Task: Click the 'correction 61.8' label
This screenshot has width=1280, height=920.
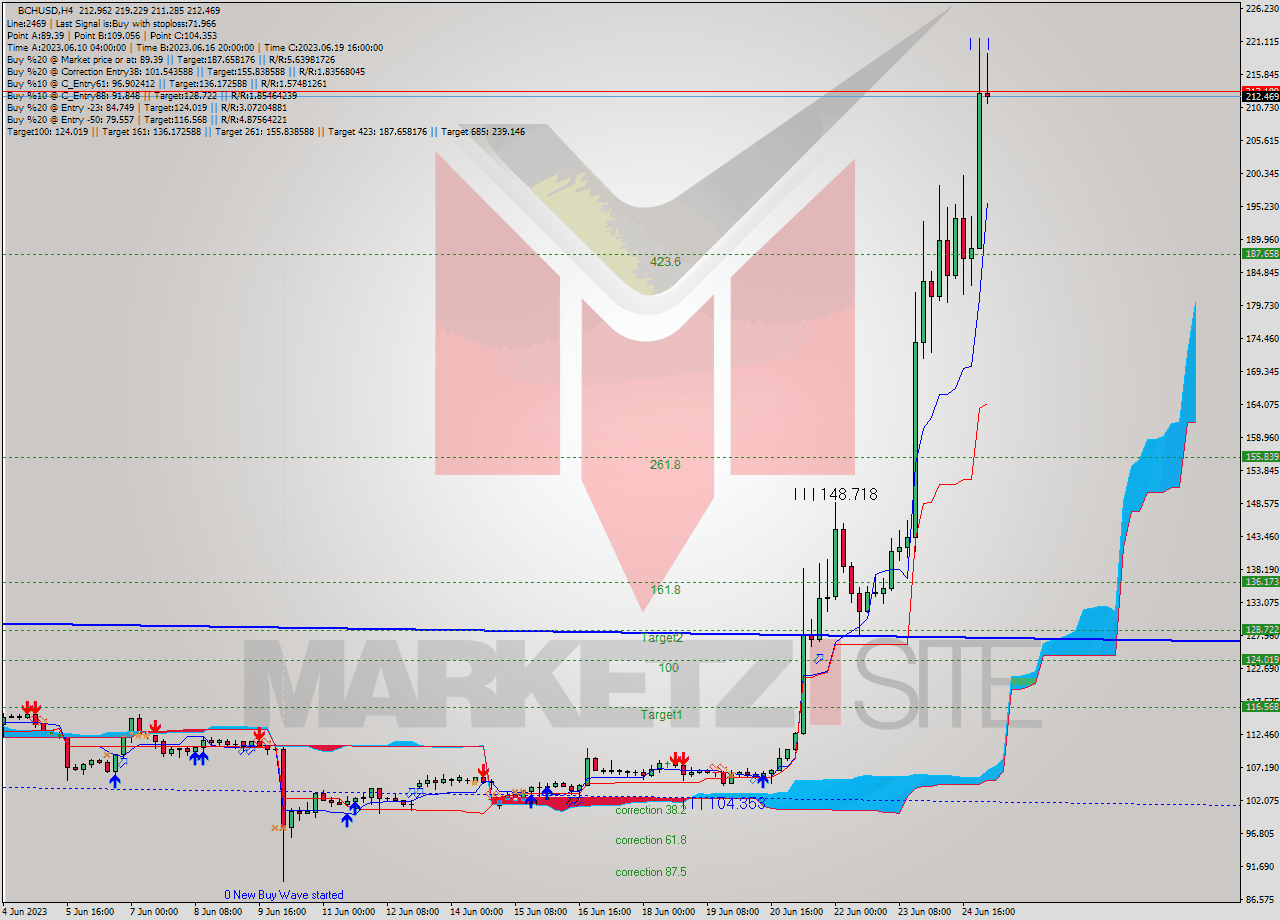Action: 650,840
